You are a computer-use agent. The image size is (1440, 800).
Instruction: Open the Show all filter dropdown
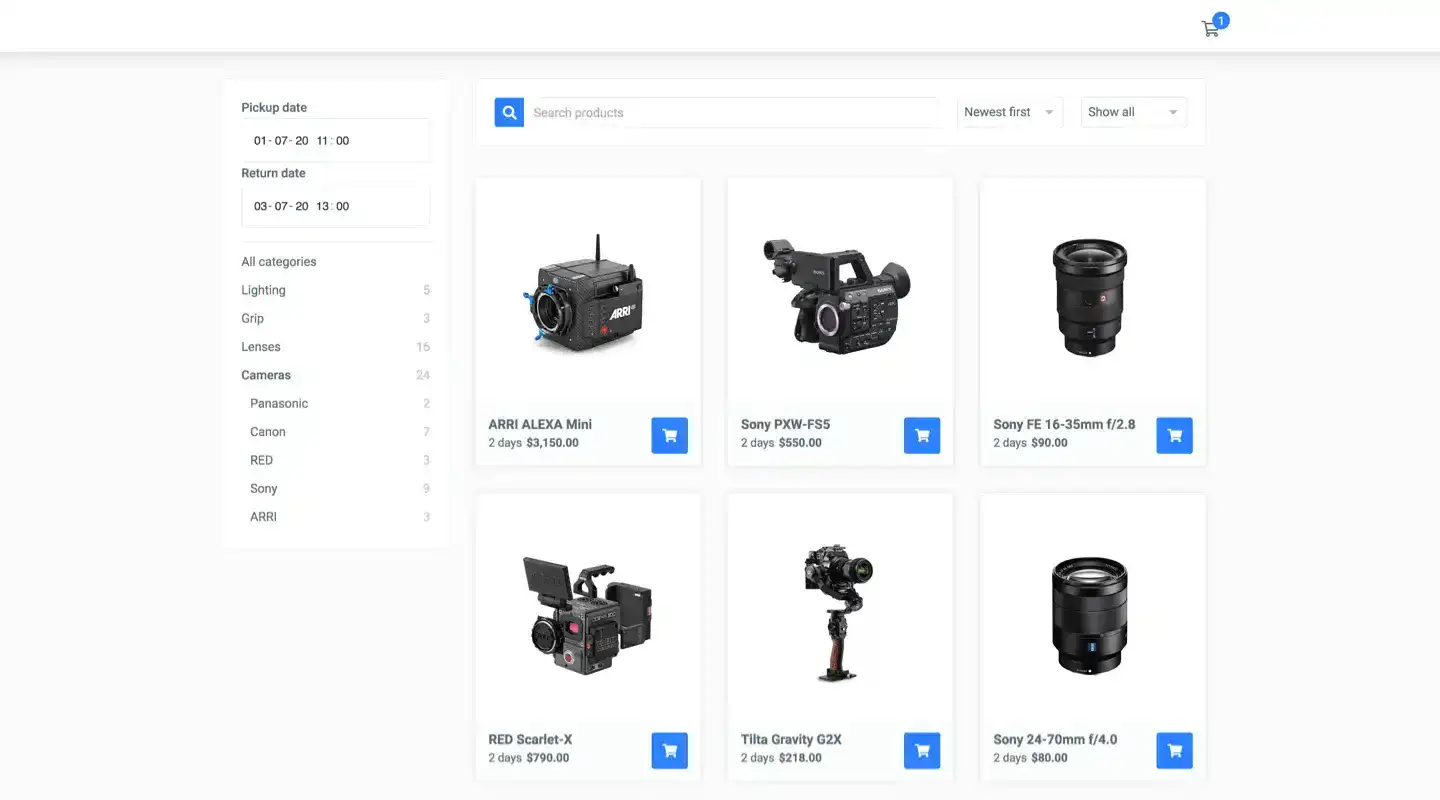coord(1133,112)
